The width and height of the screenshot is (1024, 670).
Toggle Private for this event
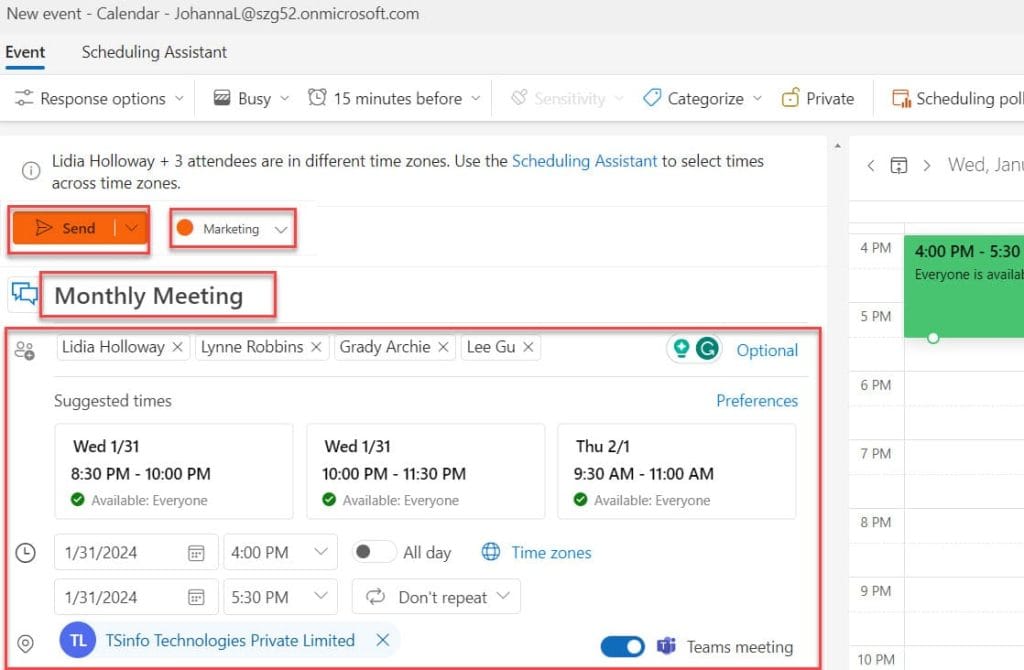click(818, 98)
